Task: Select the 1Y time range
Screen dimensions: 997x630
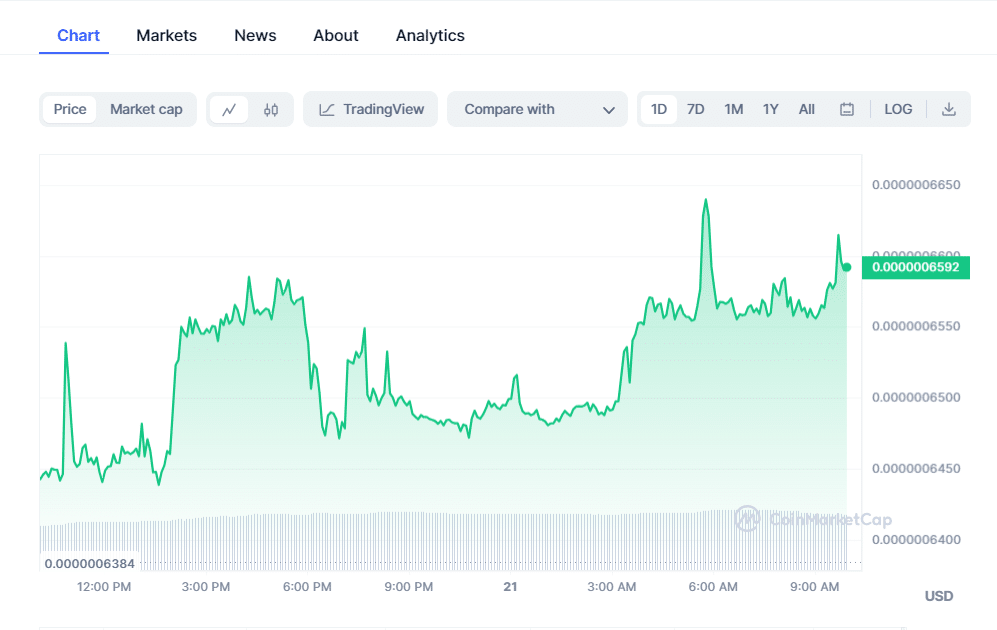Action: [770, 110]
